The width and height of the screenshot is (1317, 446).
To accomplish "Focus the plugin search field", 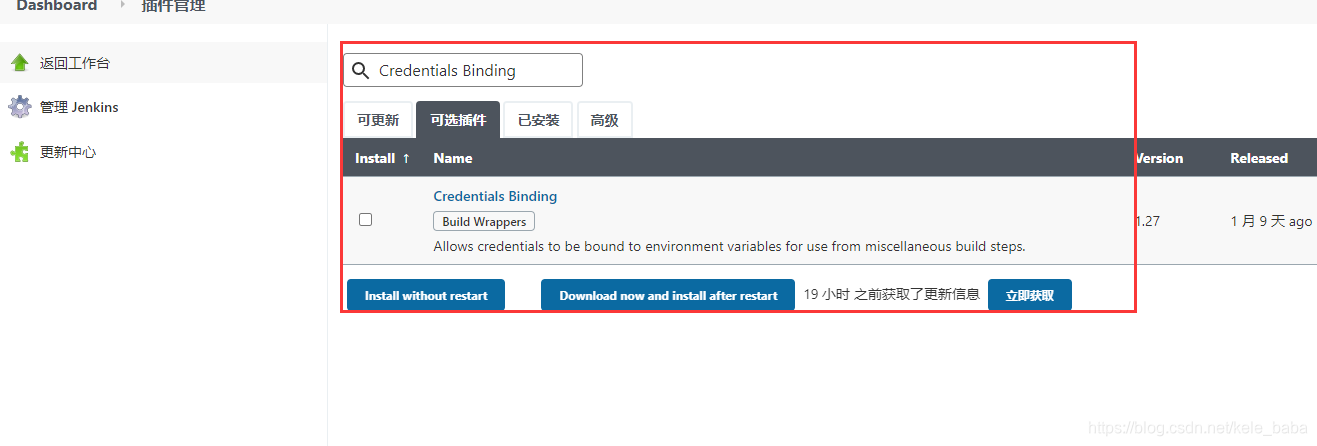I will click(x=463, y=70).
